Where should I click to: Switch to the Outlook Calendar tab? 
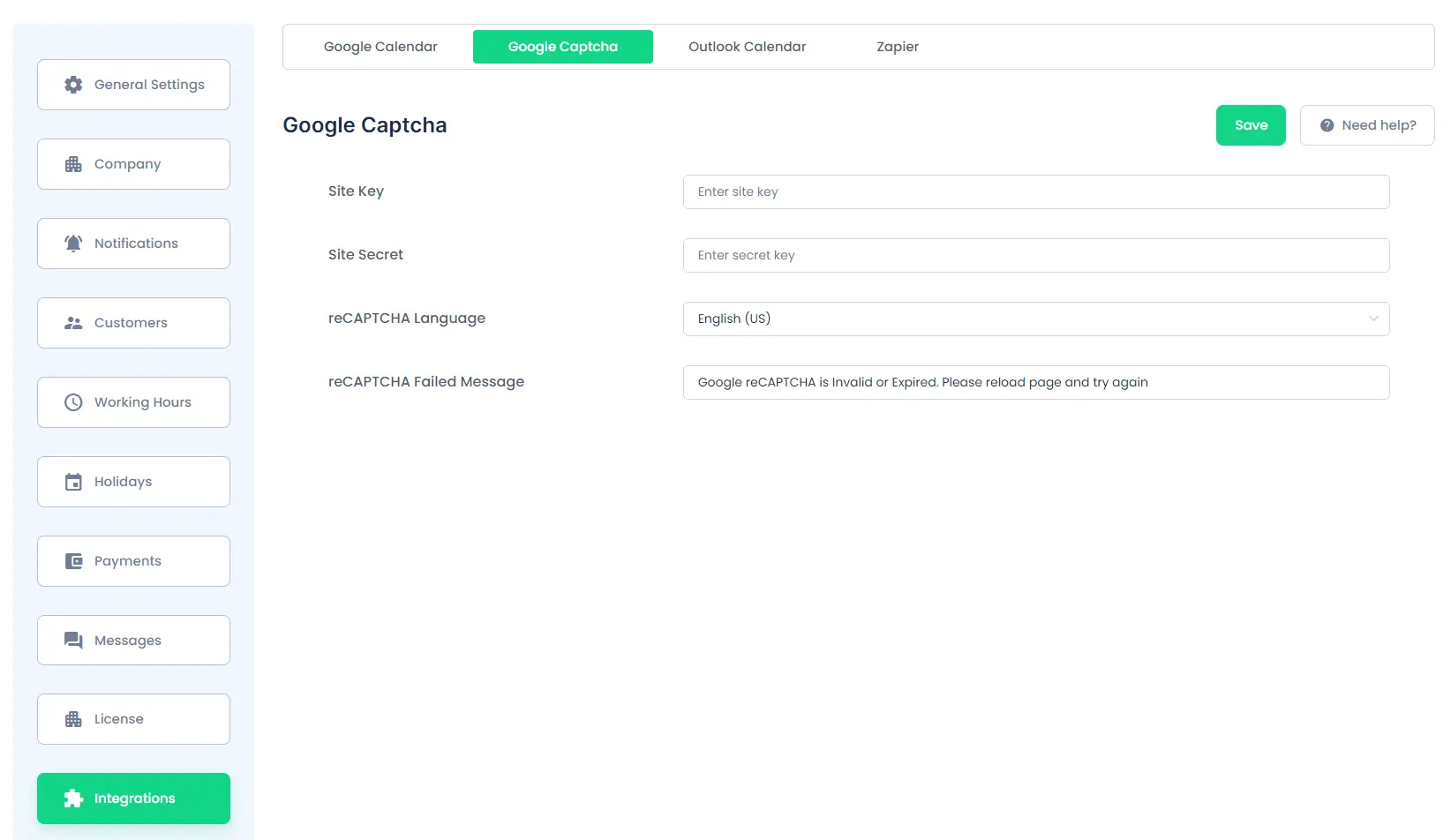coord(748,47)
